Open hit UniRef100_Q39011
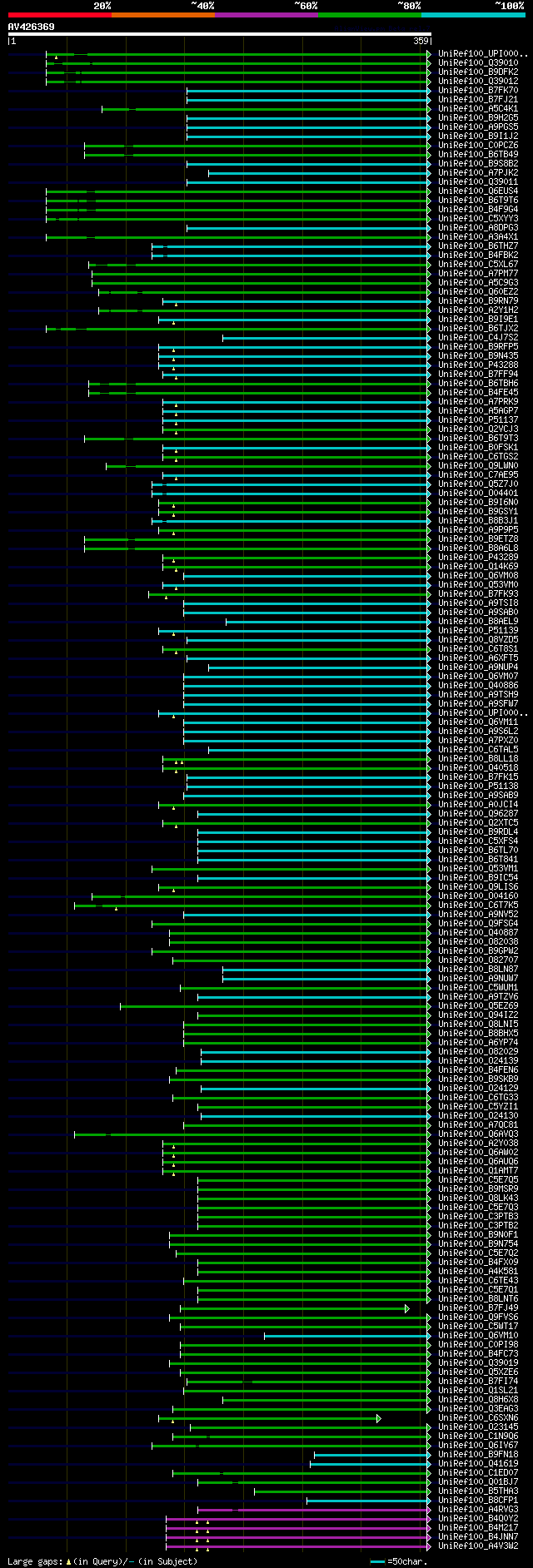Screen dimensions: 533x1568 click(478, 181)
